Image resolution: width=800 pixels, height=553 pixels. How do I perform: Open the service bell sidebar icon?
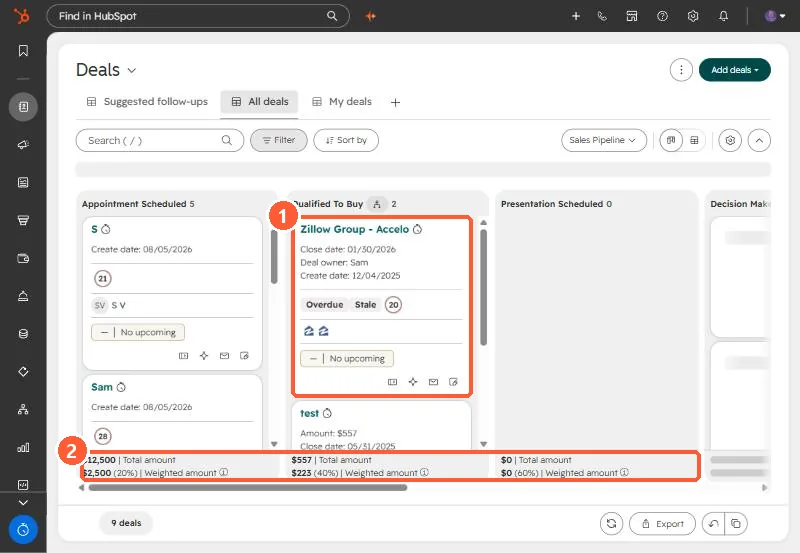(23, 296)
